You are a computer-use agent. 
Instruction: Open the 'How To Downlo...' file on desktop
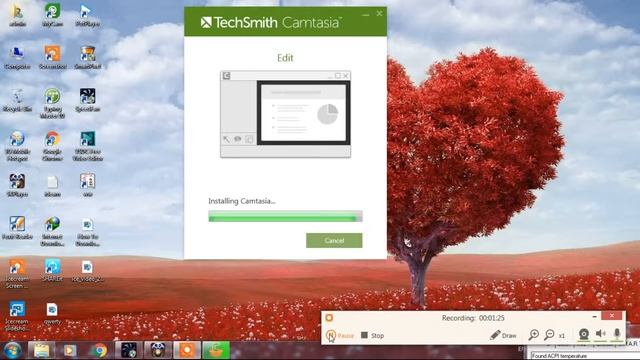[x=87, y=231]
